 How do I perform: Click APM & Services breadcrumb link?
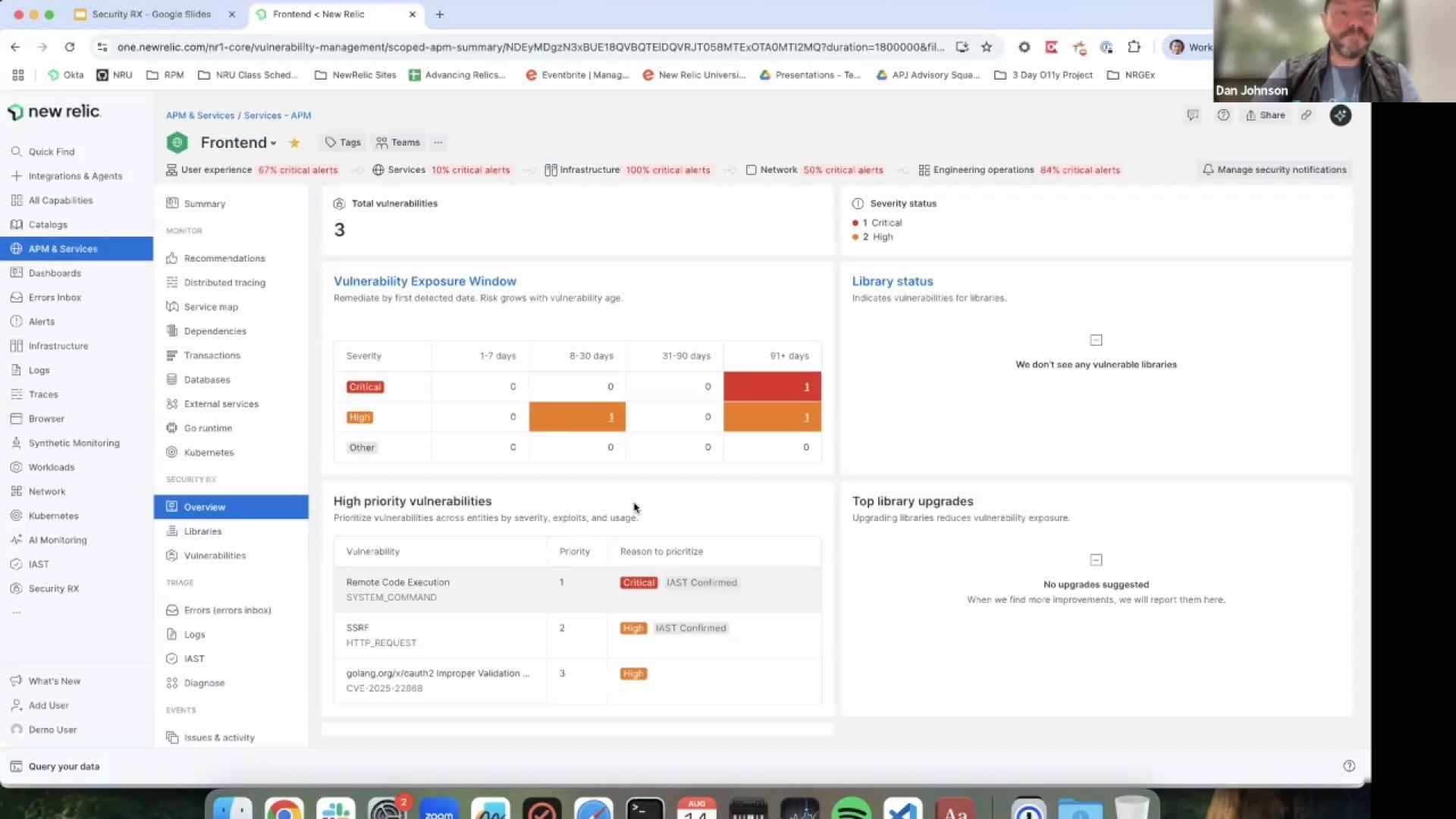pos(200,115)
